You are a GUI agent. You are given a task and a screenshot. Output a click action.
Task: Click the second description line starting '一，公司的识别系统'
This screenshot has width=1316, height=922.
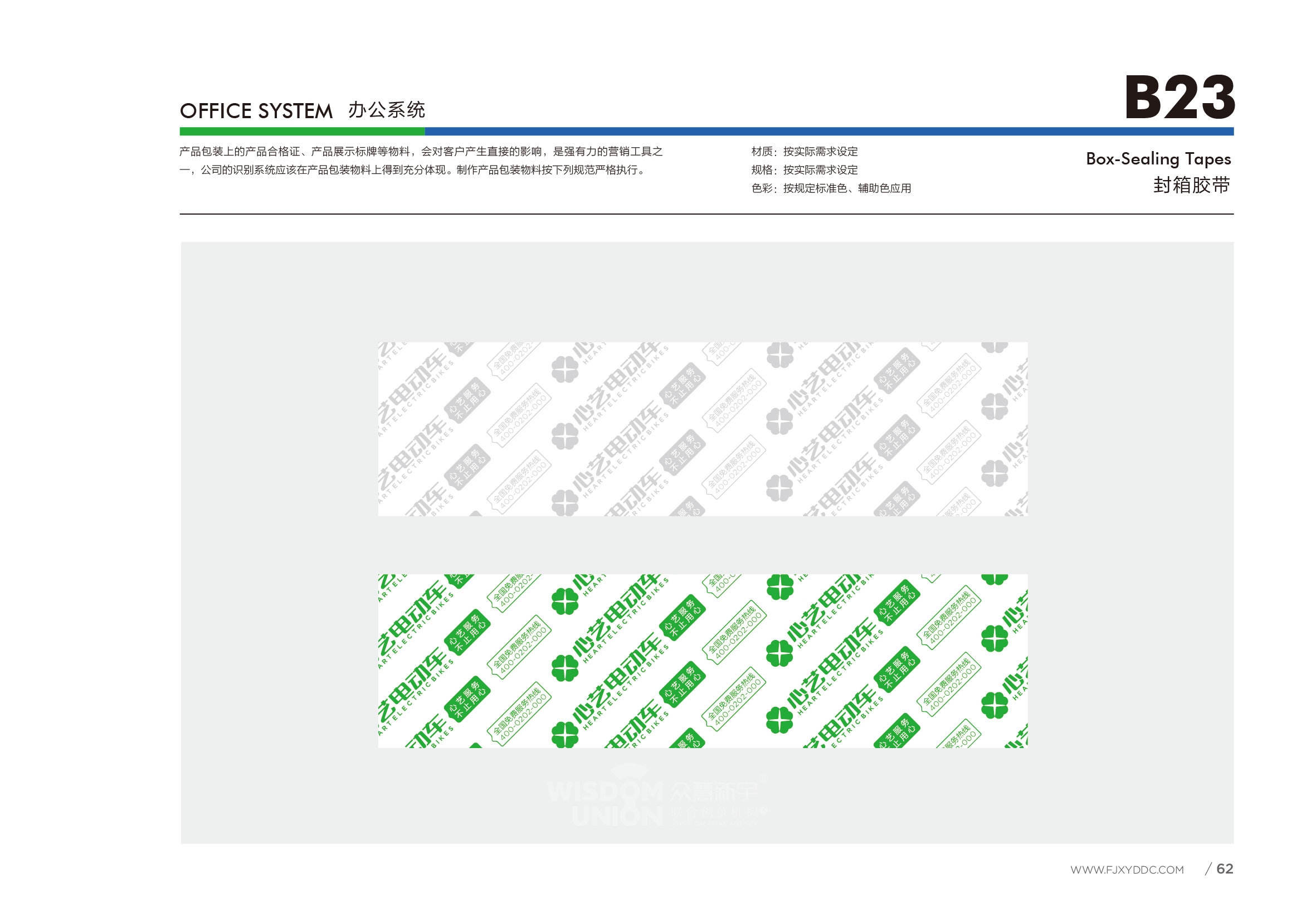click(413, 169)
